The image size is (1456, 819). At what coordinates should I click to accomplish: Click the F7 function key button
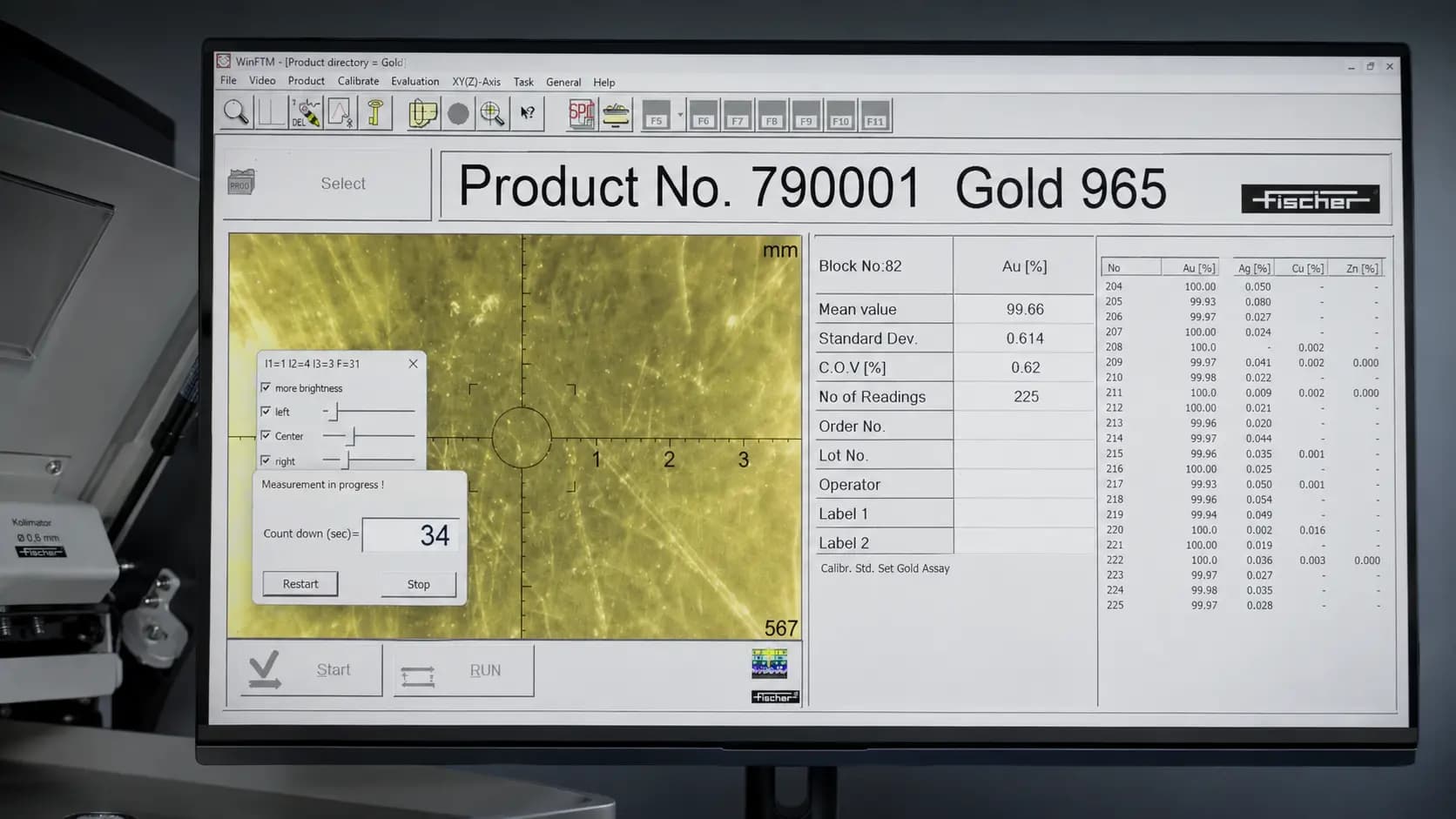[x=738, y=116]
